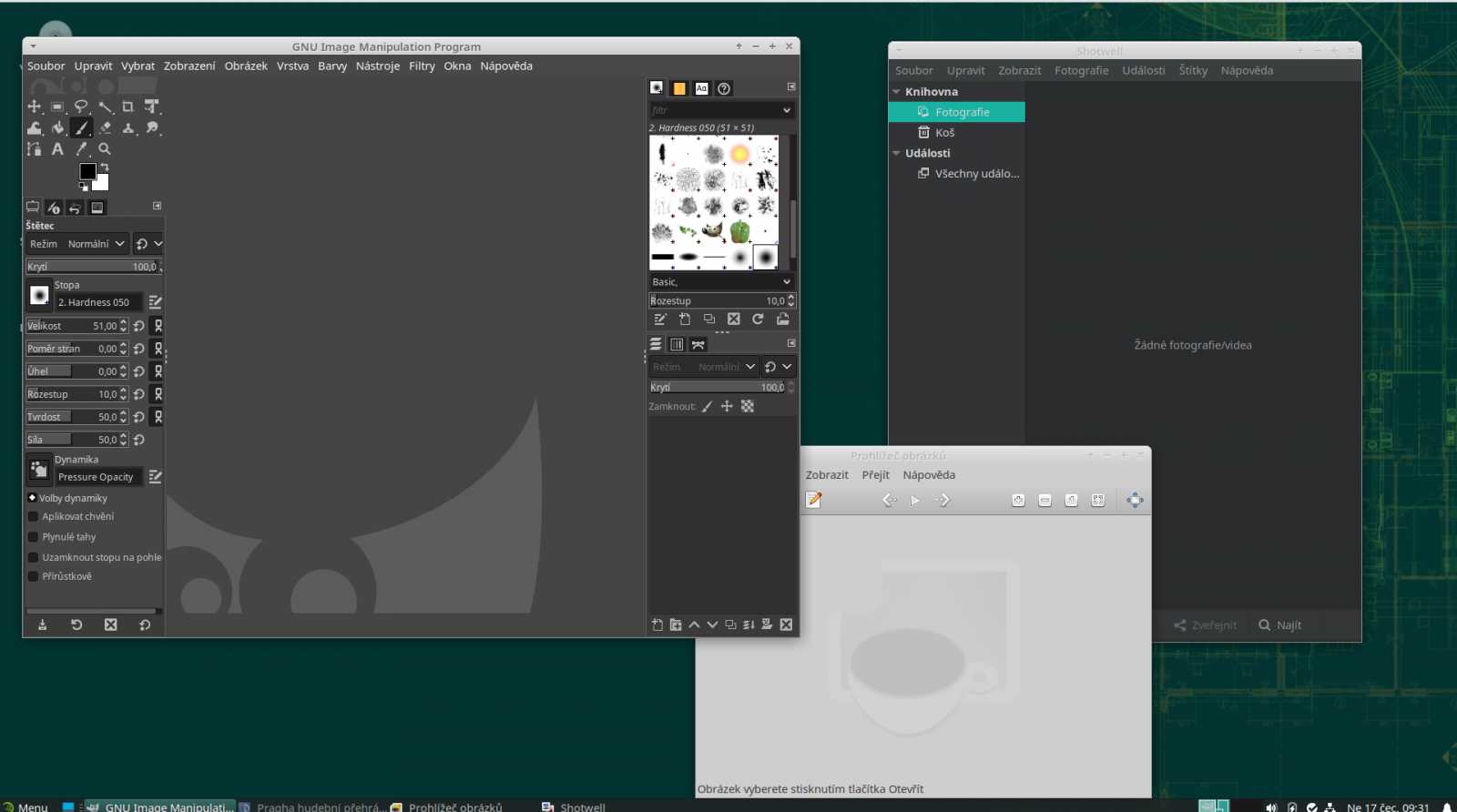The image size is (1457, 812).
Task: Toggle lock alpha channel checkerboard icon
Action: coord(748,407)
